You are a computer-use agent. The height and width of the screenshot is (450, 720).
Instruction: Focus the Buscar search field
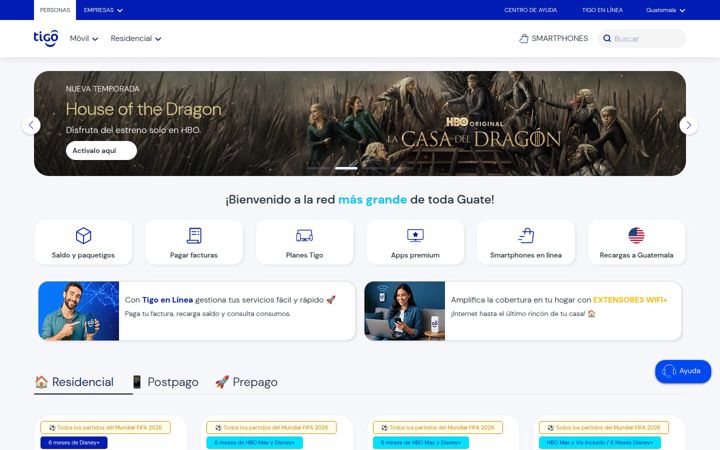coord(642,39)
